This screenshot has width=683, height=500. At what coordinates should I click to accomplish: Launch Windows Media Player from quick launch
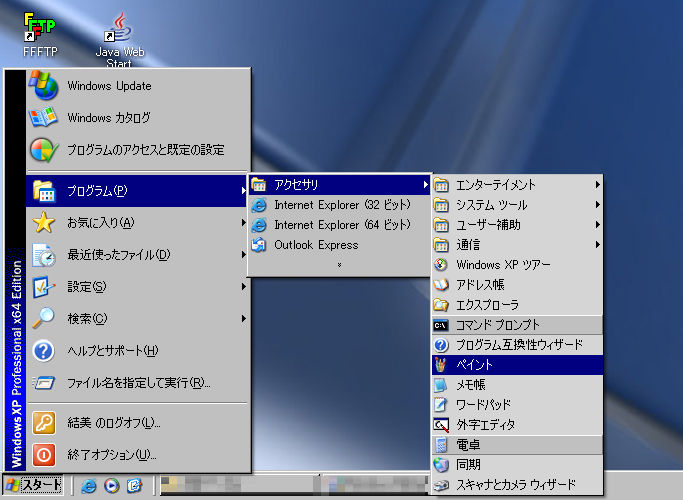pyautogui.click(x=112, y=485)
